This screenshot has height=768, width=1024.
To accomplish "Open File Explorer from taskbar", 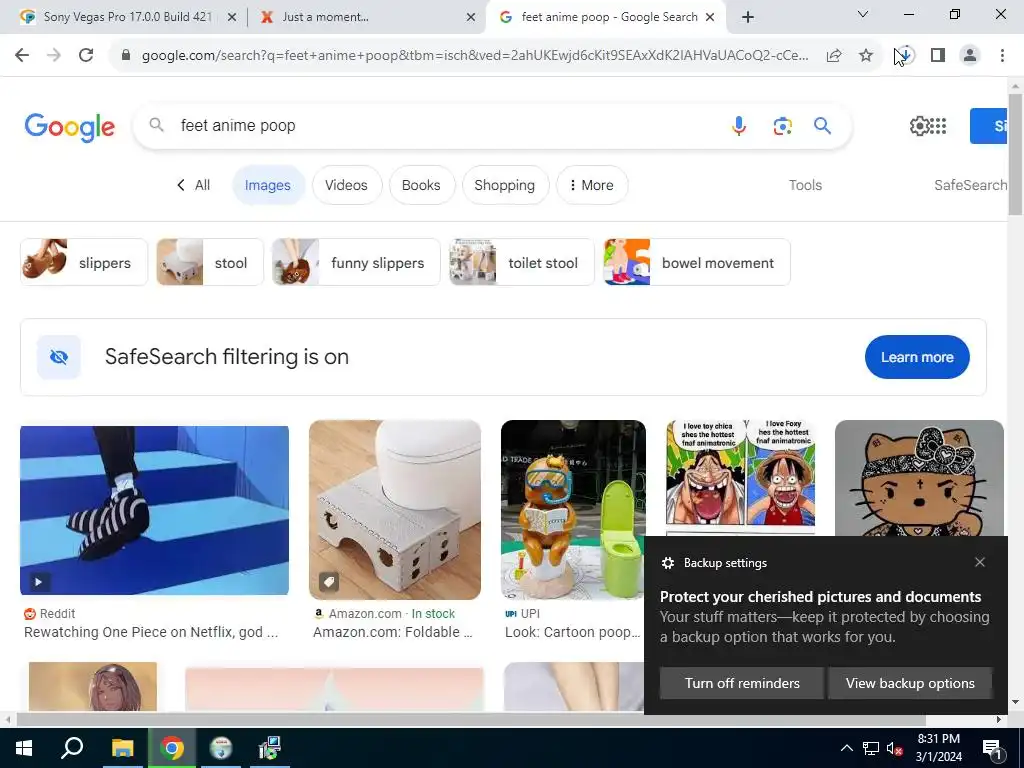I will [x=122, y=748].
